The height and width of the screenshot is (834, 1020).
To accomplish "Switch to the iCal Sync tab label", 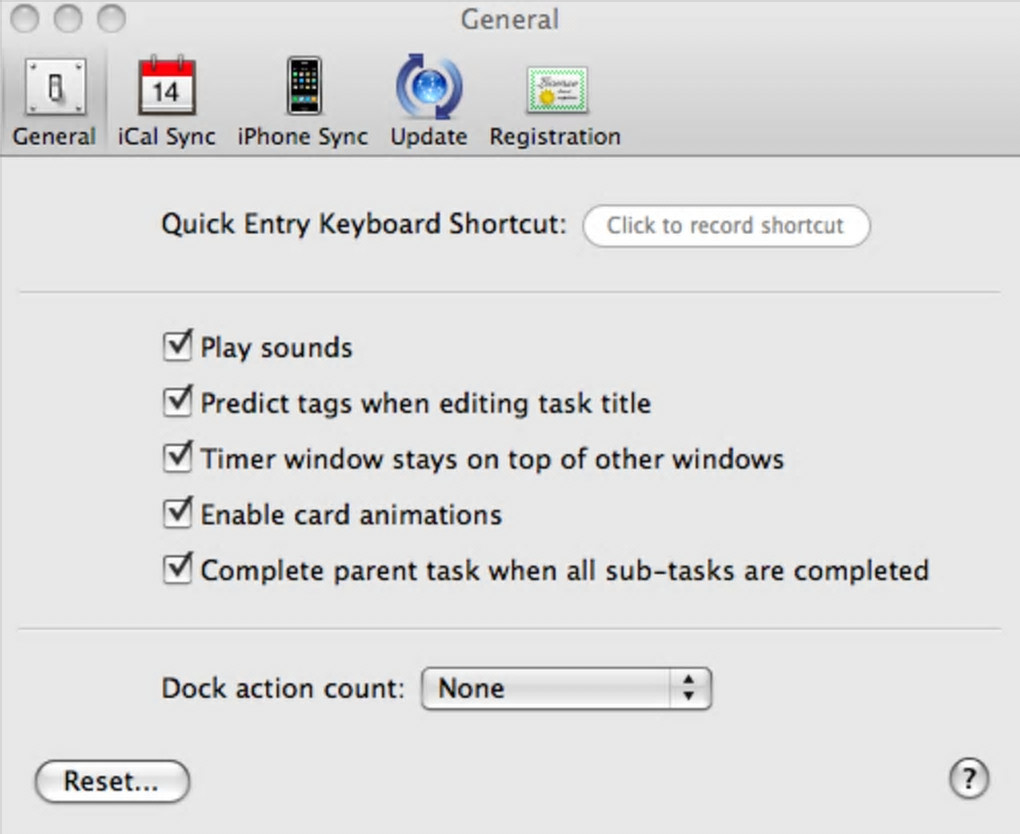I will tap(166, 137).
